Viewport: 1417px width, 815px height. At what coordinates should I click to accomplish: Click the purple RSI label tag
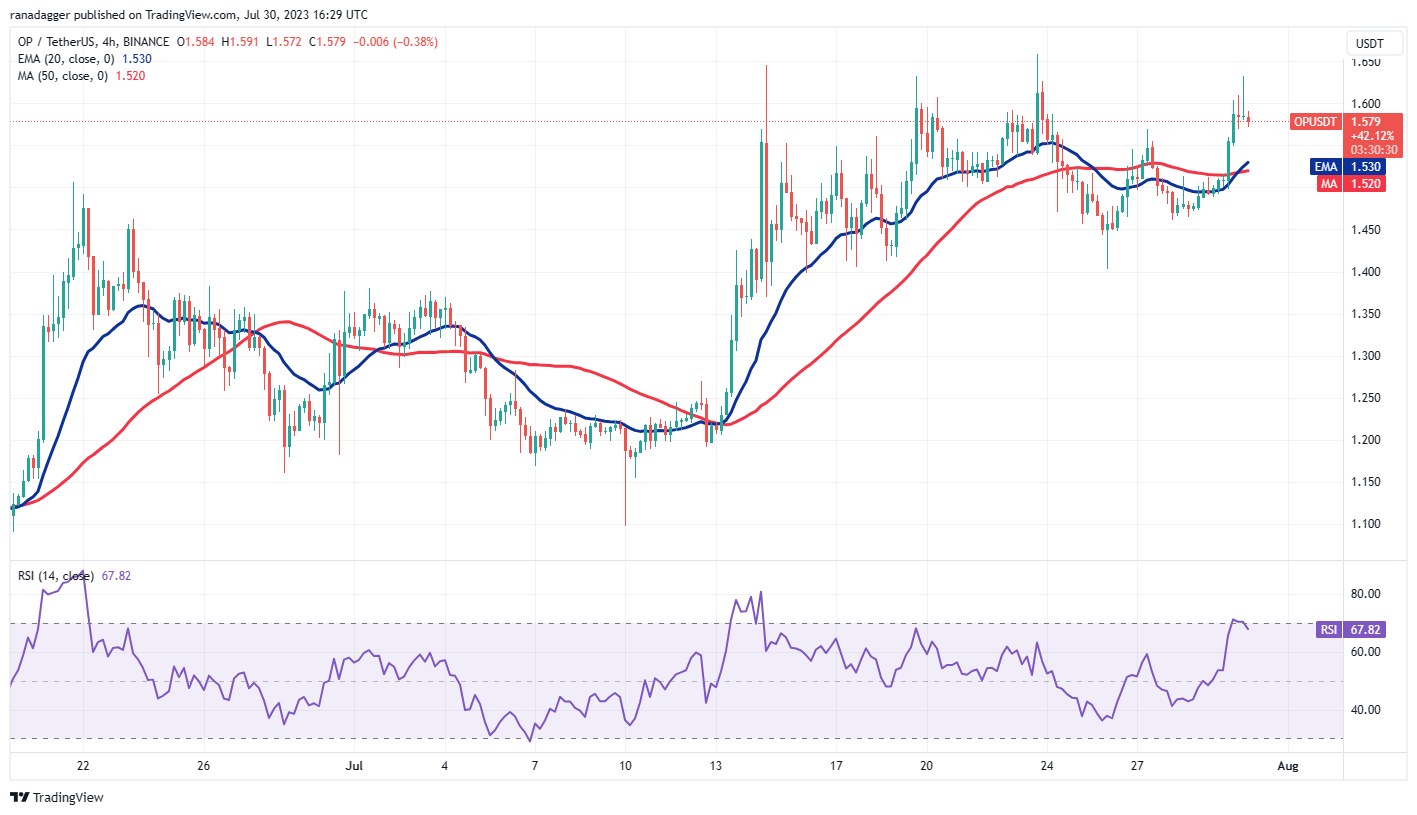[x=1328, y=629]
